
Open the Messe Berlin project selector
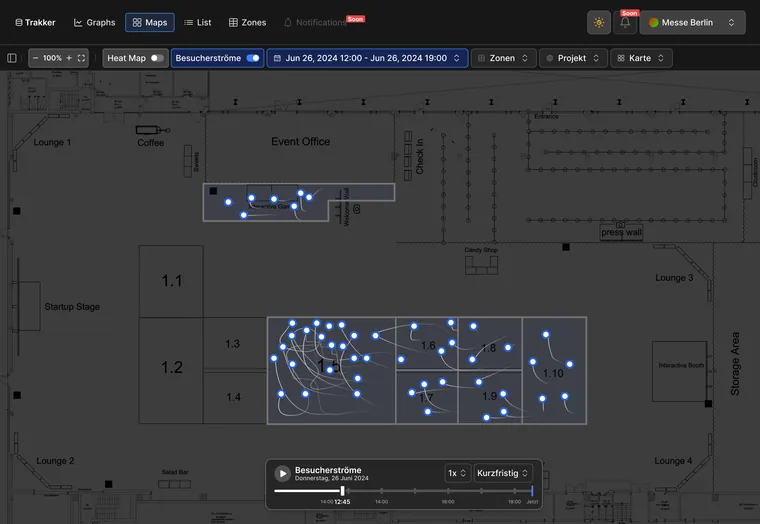(692, 22)
